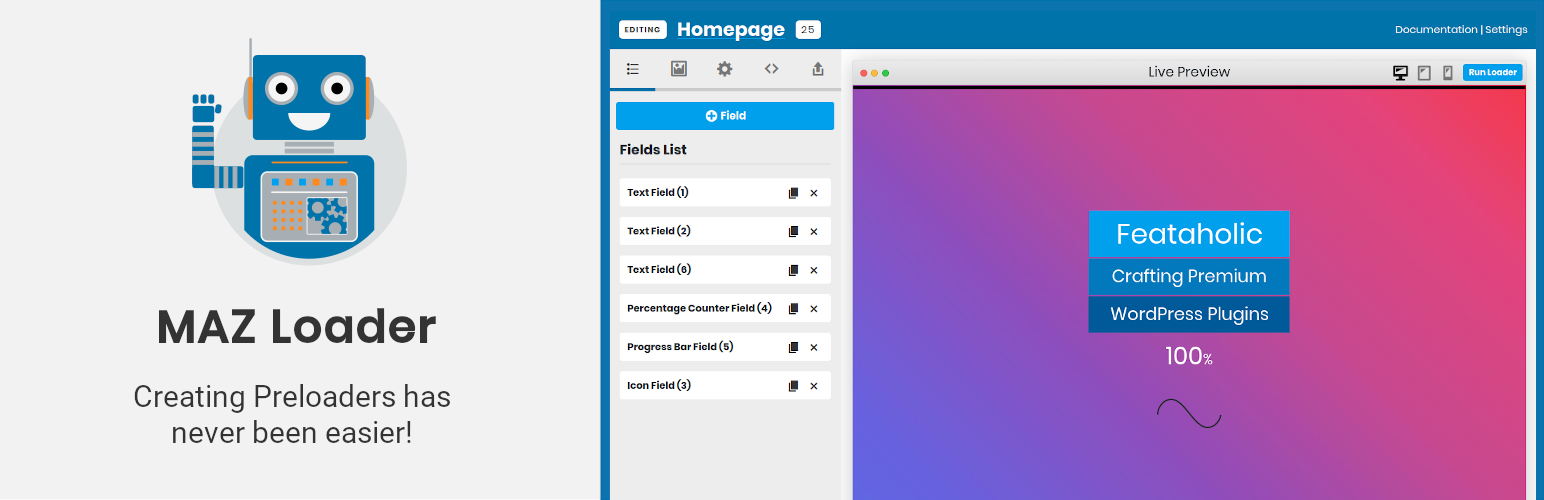The image size is (1544, 500).
Task: Open the Documentation link
Action: 1436,29
